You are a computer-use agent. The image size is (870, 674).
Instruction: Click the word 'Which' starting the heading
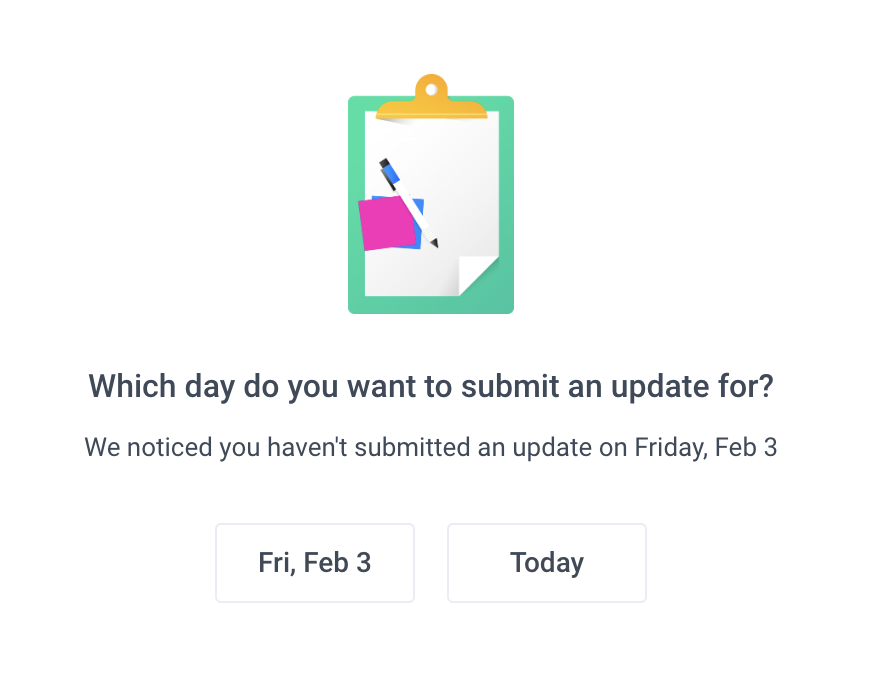click(132, 386)
